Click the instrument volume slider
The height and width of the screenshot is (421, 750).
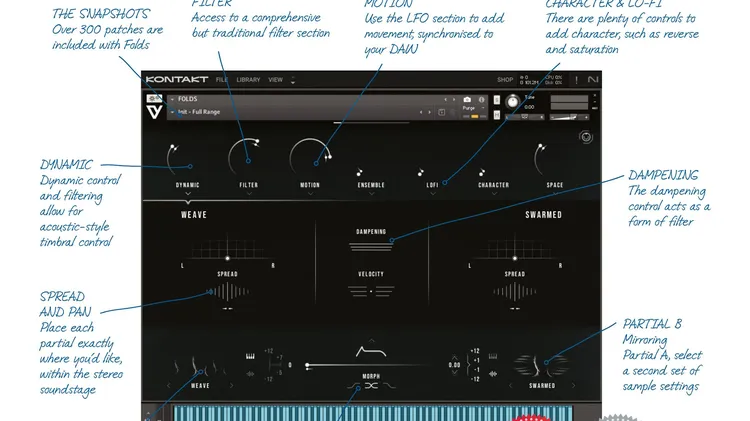[x=569, y=117]
